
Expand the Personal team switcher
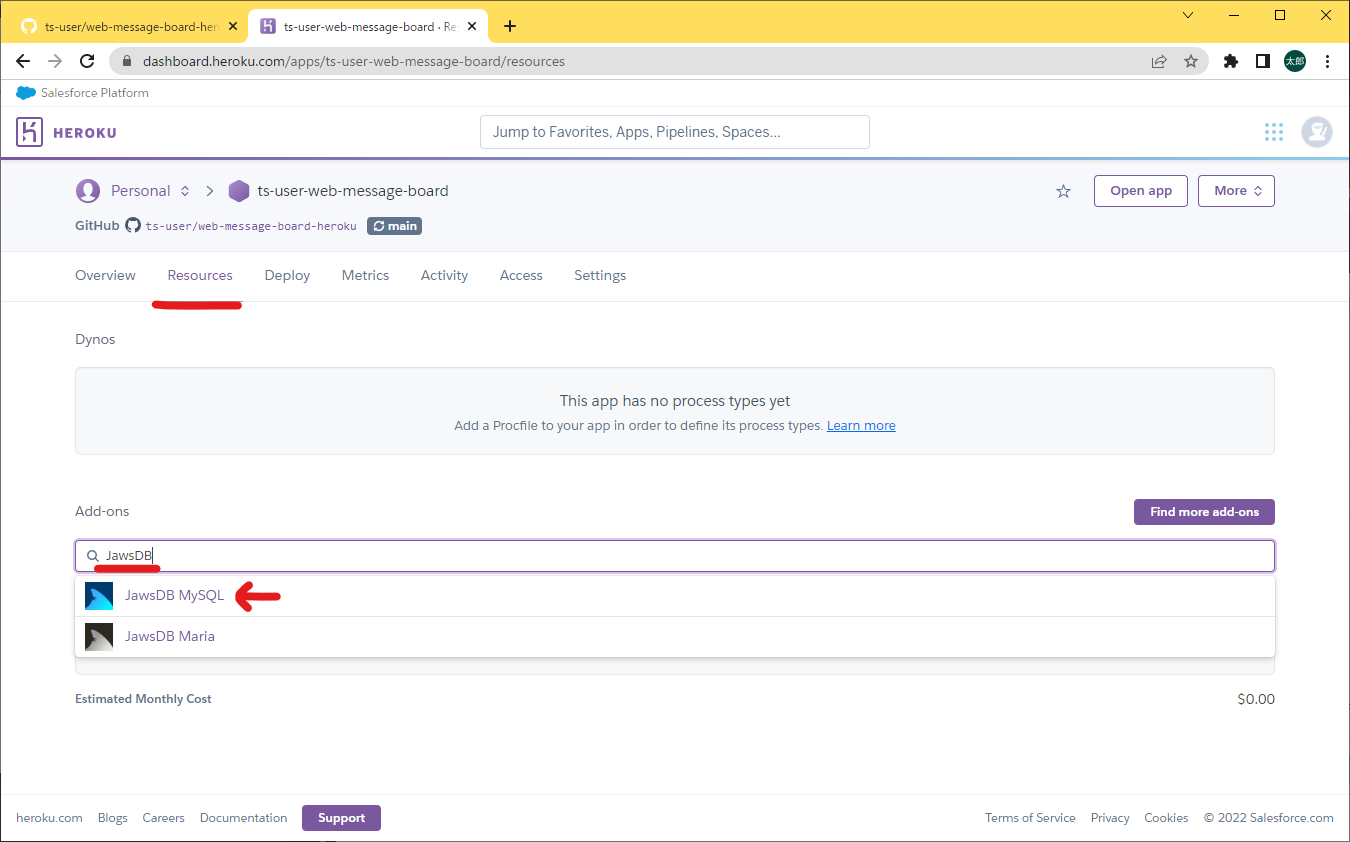point(185,191)
